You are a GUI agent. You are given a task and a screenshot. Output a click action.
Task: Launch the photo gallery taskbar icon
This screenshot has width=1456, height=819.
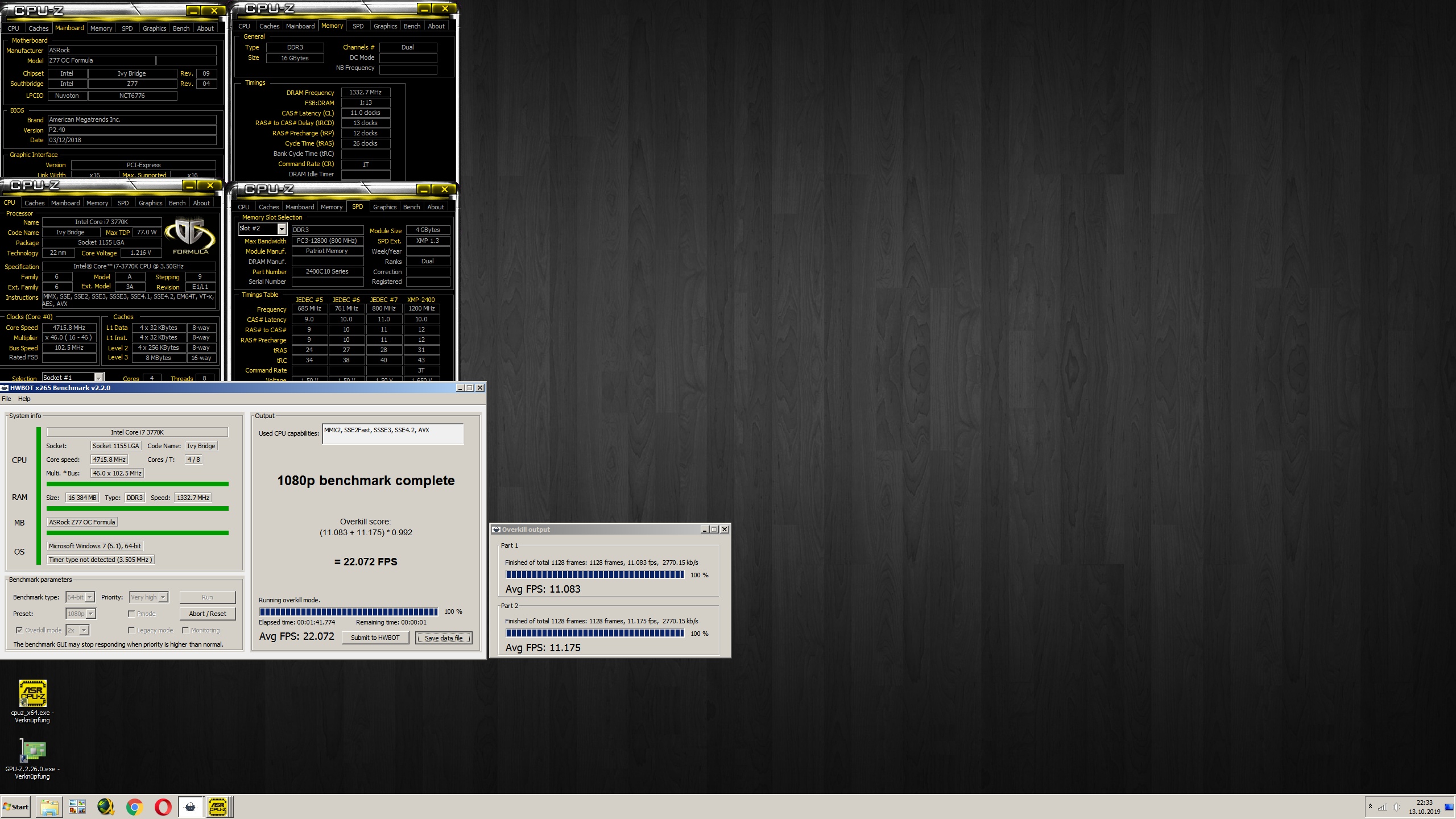click(x=77, y=807)
